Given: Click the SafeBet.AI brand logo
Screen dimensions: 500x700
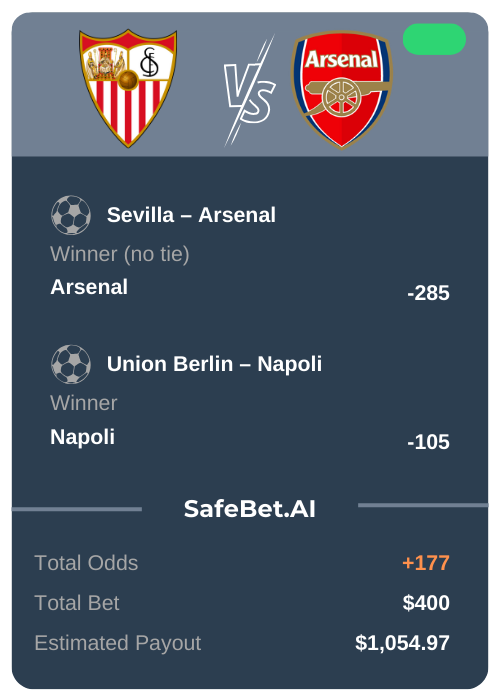Looking at the screenshot, I should pos(250,509).
